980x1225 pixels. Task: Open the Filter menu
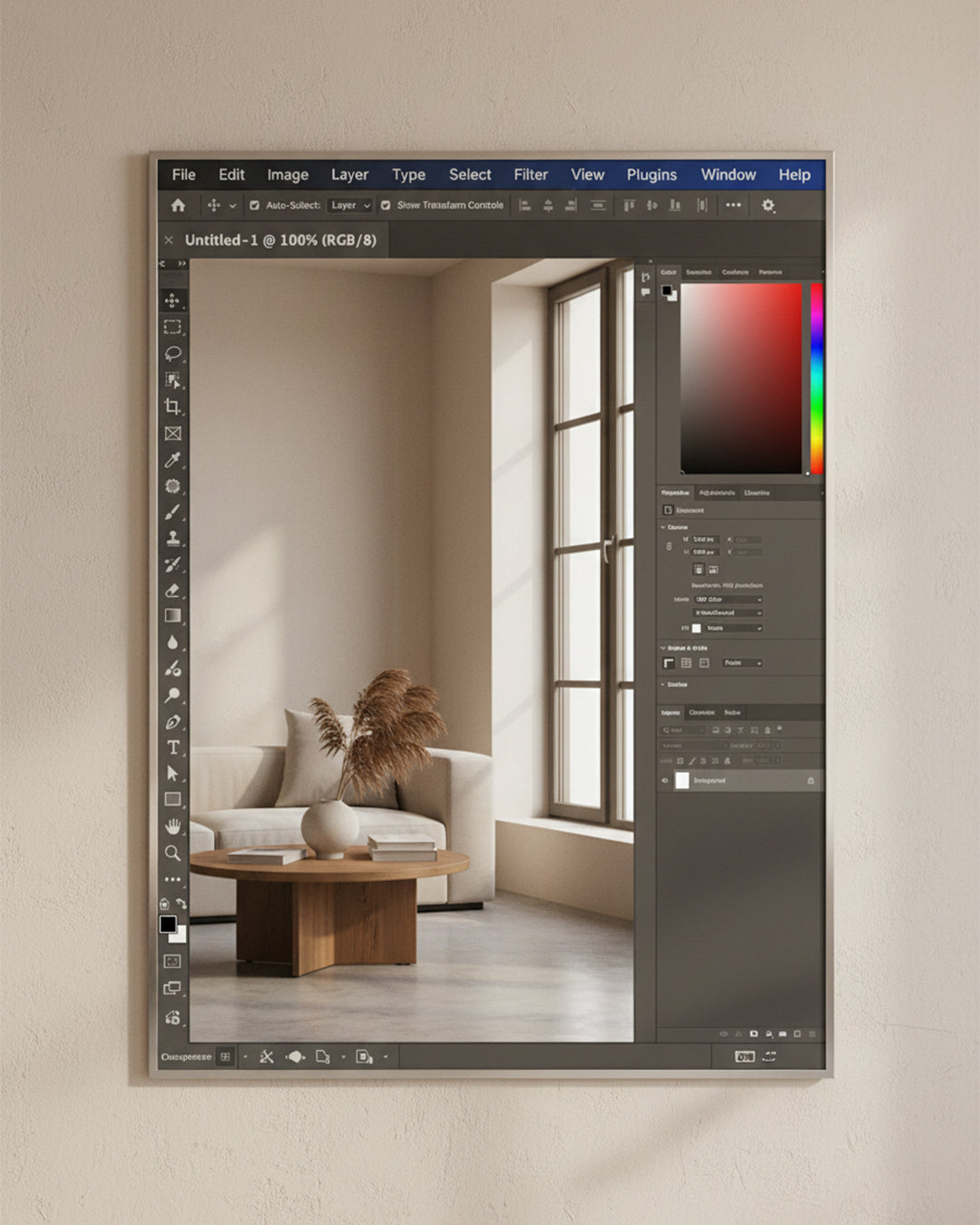(531, 174)
